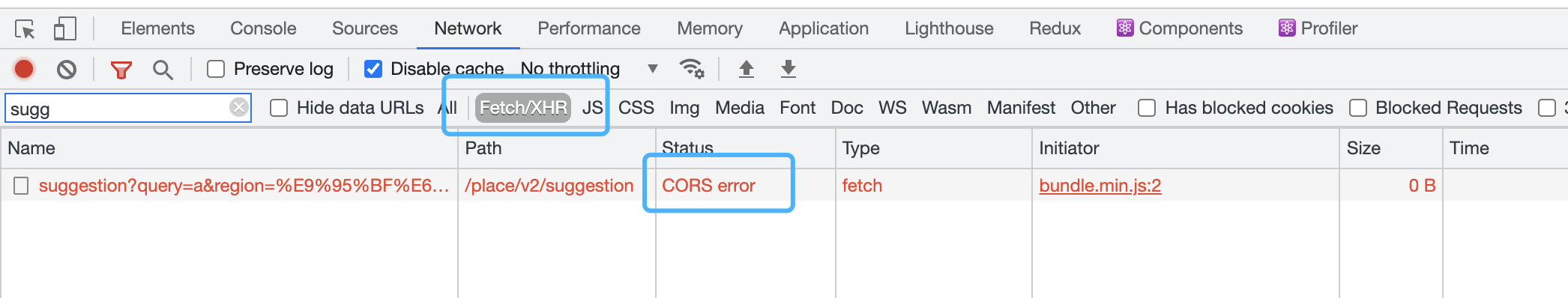This screenshot has width=1568, height=298.
Task: Click the inspect element picker icon
Action: pyautogui.click(x=25, y=29)
